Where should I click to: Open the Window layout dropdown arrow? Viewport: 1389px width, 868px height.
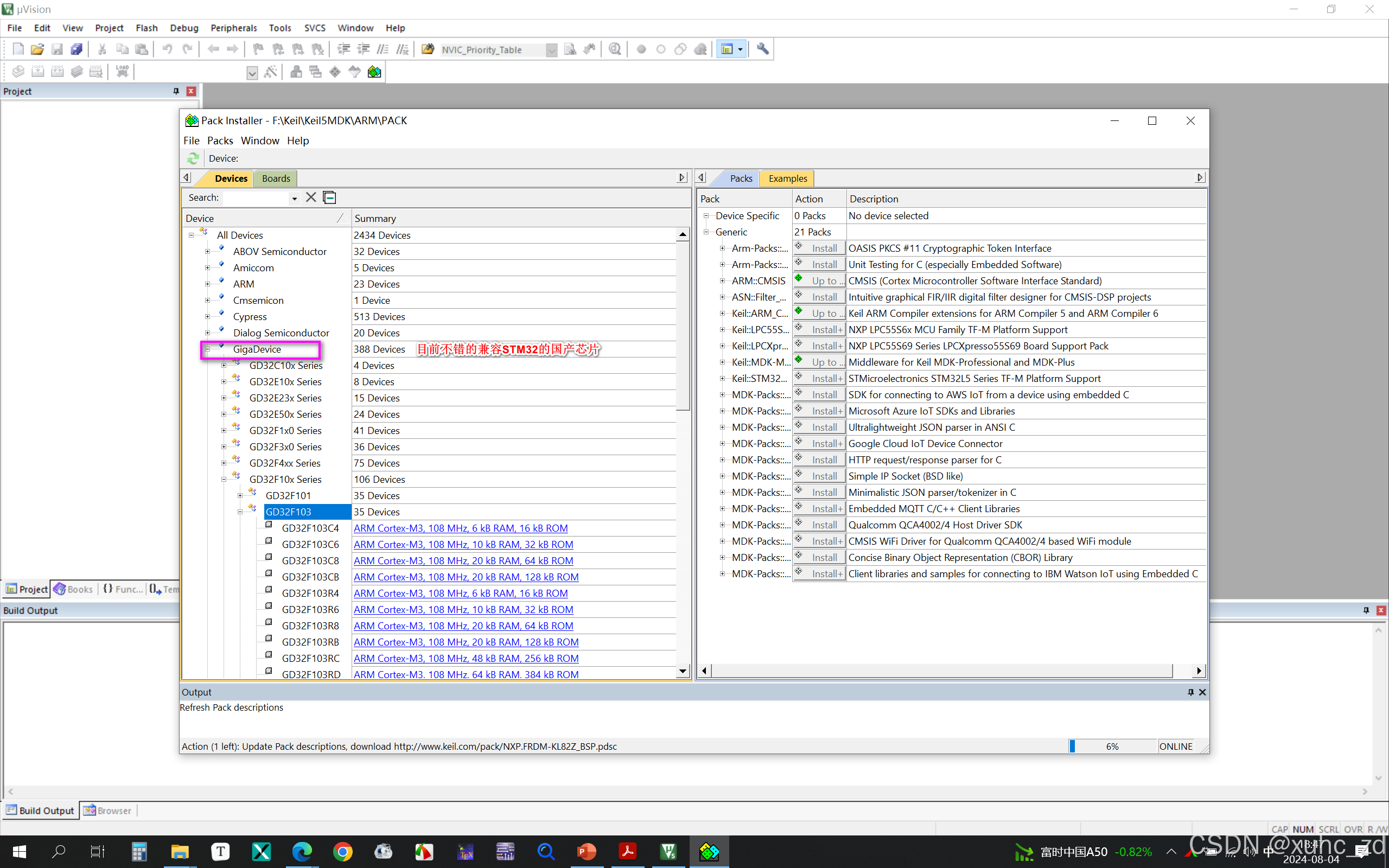pos(741,49)
